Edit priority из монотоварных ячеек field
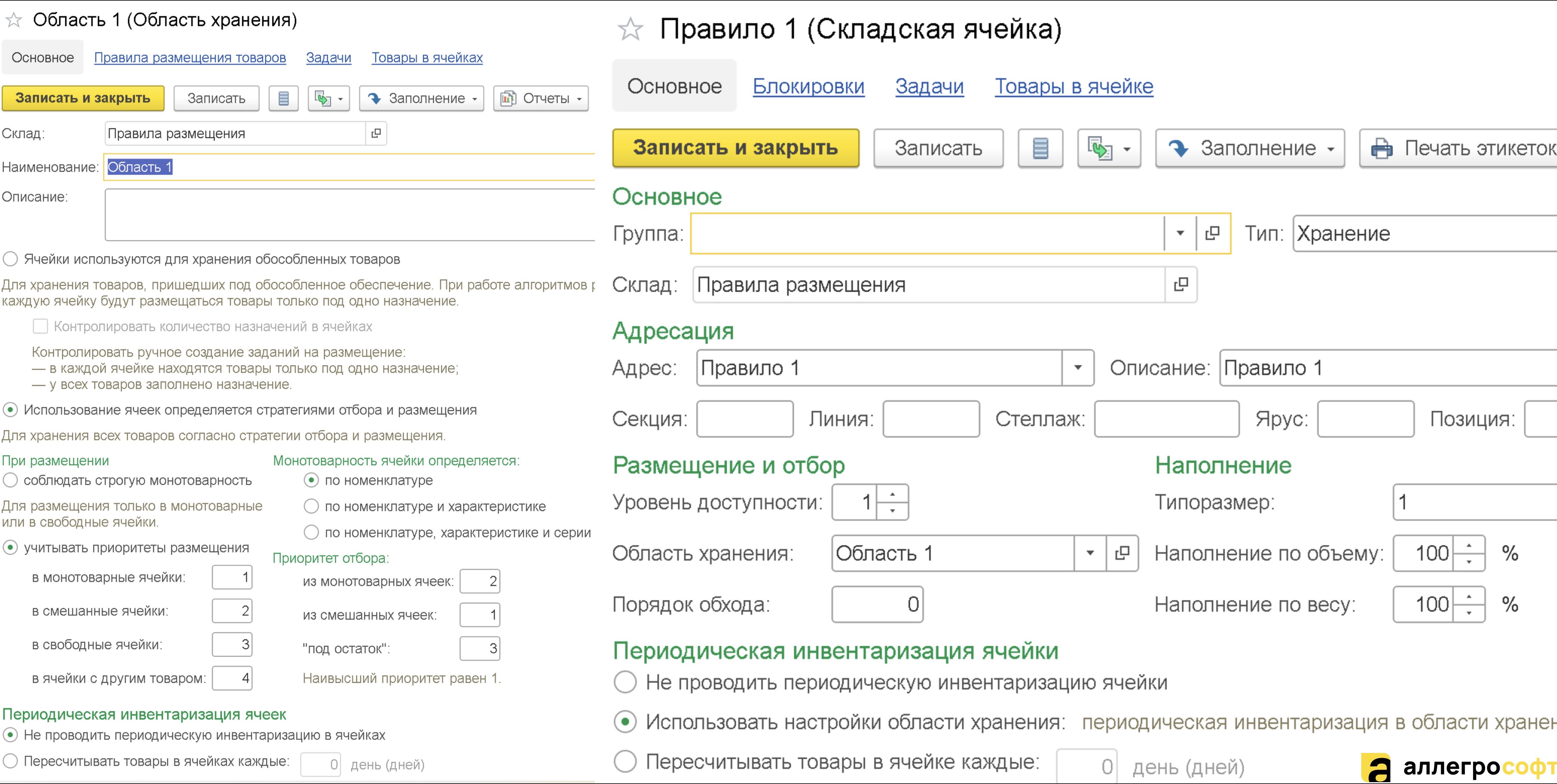Viewport: 1557px width, 784px height. pyautogui.click(x=480, y=581)
